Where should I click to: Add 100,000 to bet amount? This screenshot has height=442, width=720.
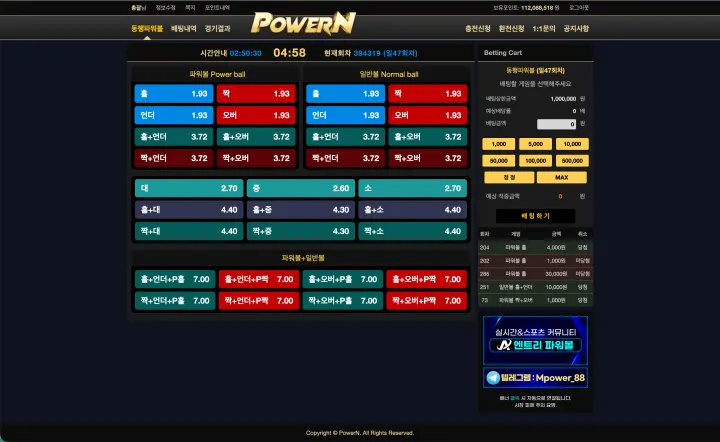[x=535, y=161]
